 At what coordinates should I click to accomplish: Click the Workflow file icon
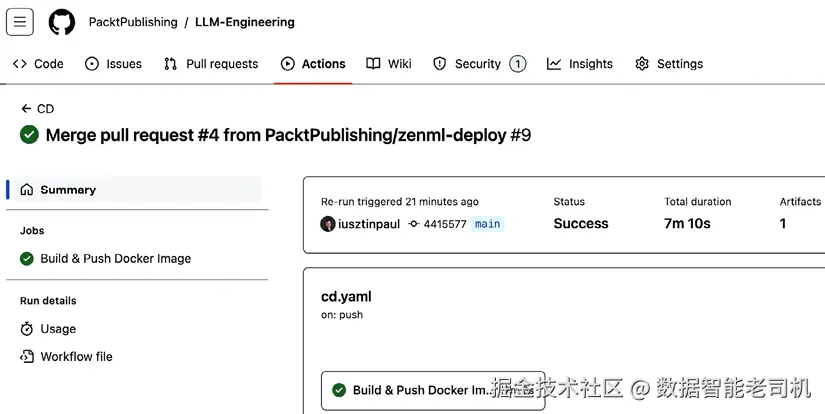(x=27, y=357)
